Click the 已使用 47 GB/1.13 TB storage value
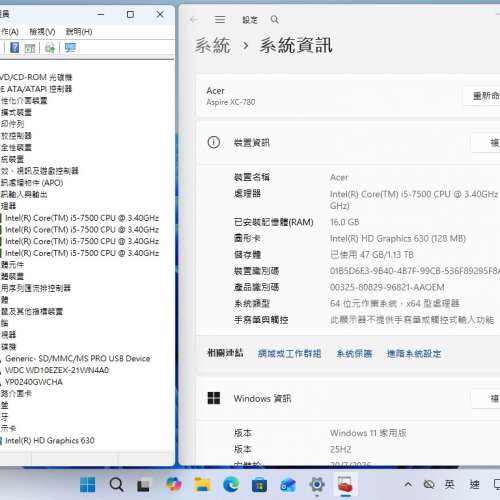Viewport: 500px width, 500px height. point(372,255)
